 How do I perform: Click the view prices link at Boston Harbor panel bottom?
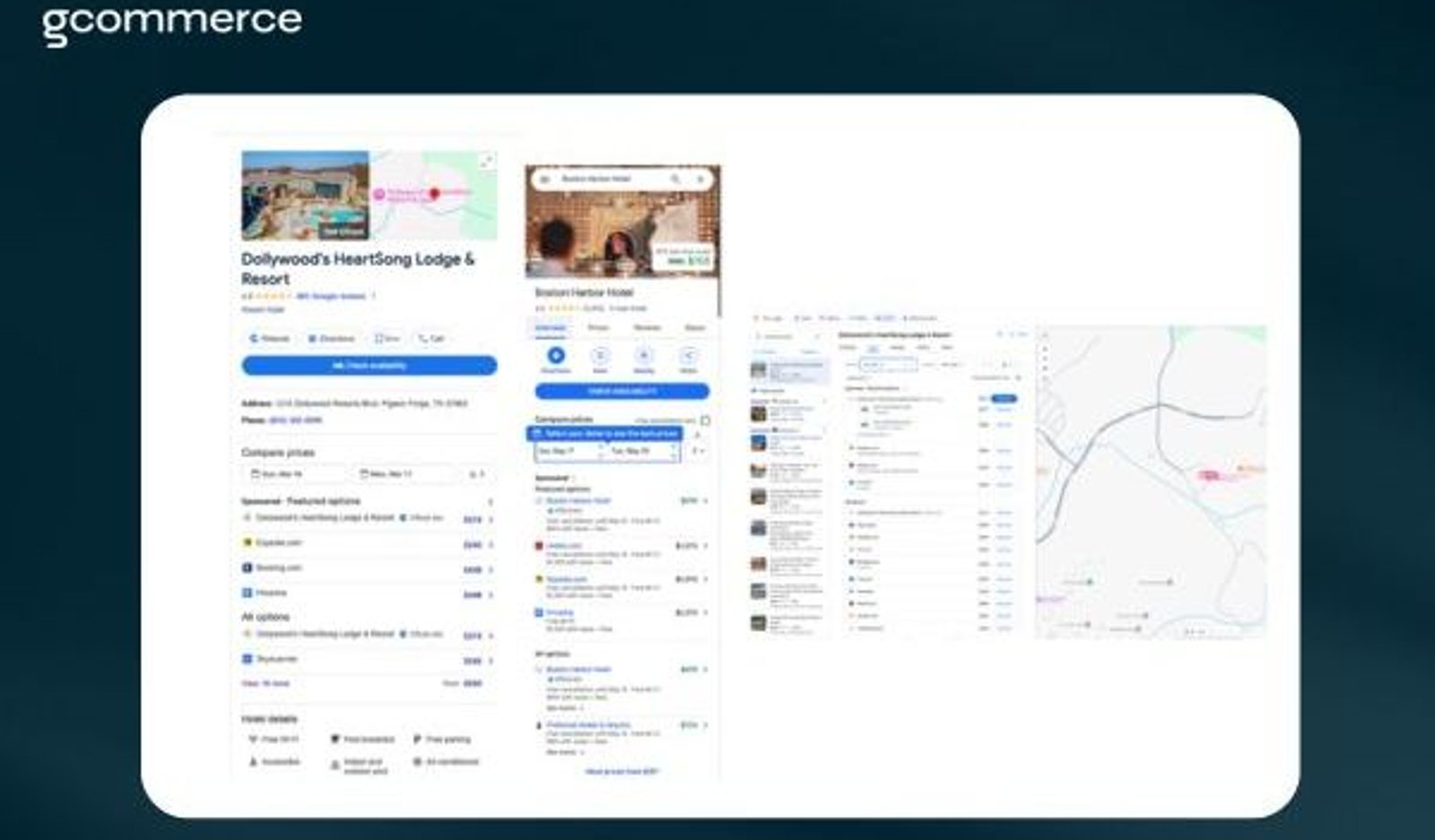(x=622, y=772)
